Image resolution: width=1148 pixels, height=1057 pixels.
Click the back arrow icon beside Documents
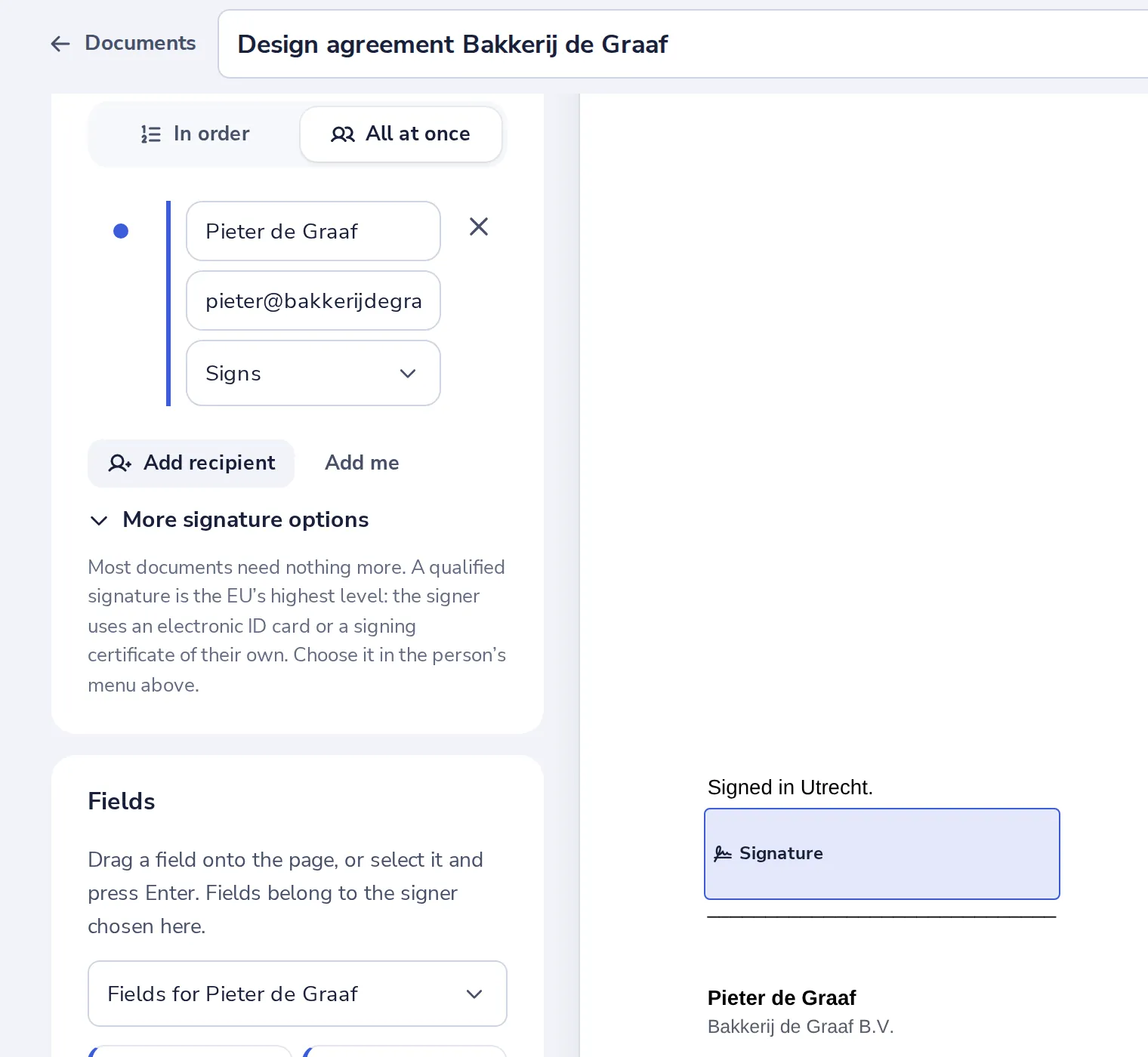(60, 44)
